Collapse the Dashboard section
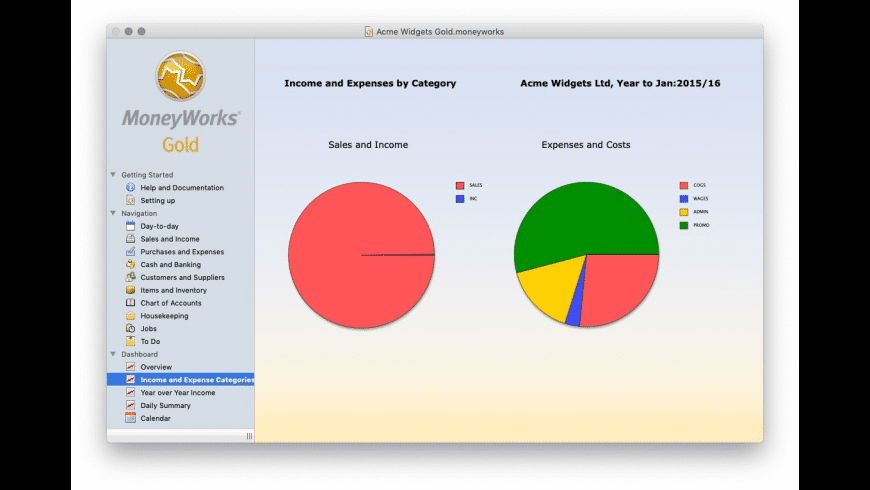The width and height of the screenshot is (870, 490). 113,354
